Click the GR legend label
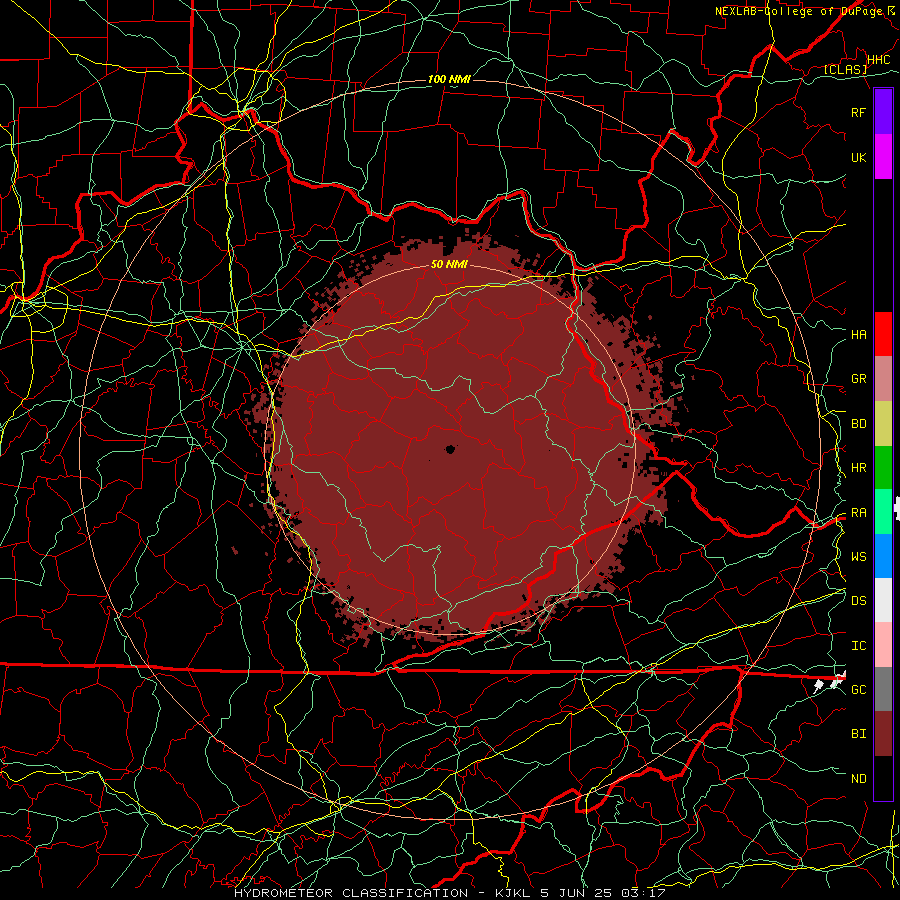 click(858, 379)
